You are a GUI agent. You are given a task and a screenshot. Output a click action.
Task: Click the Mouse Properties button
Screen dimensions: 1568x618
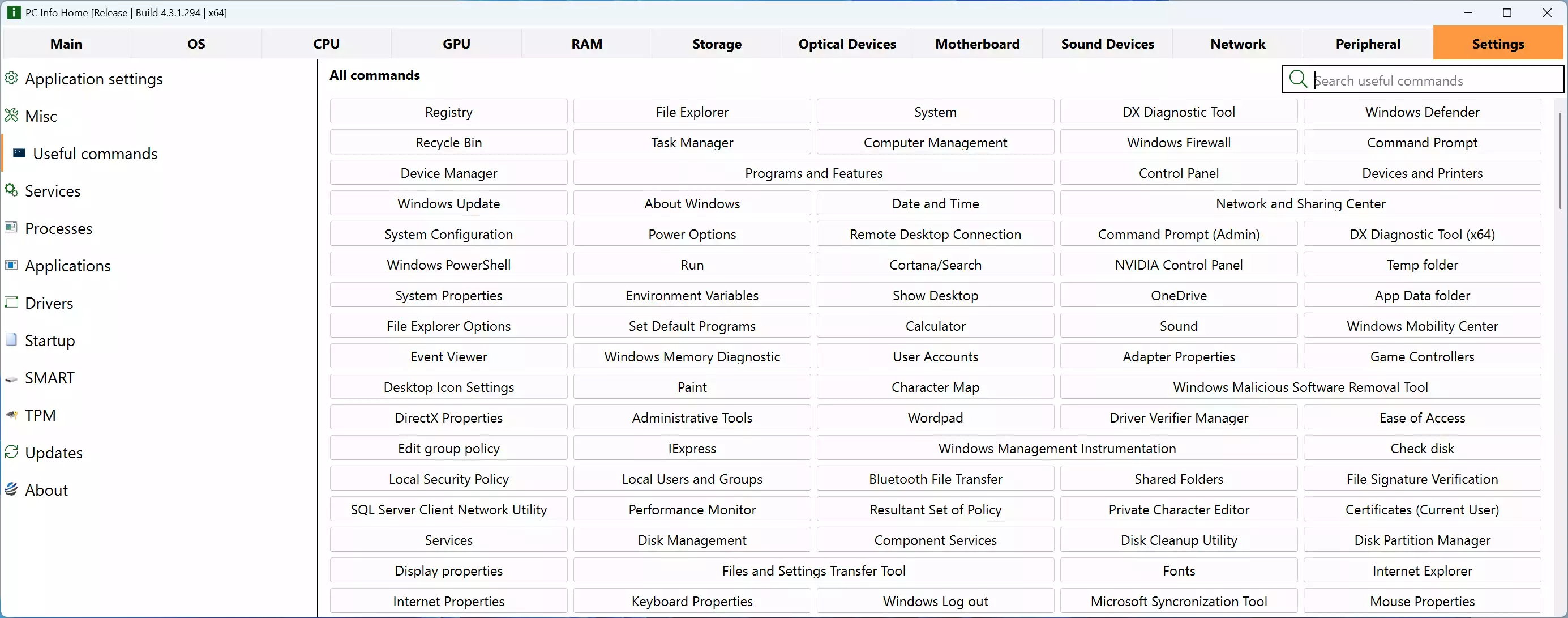1423,601
